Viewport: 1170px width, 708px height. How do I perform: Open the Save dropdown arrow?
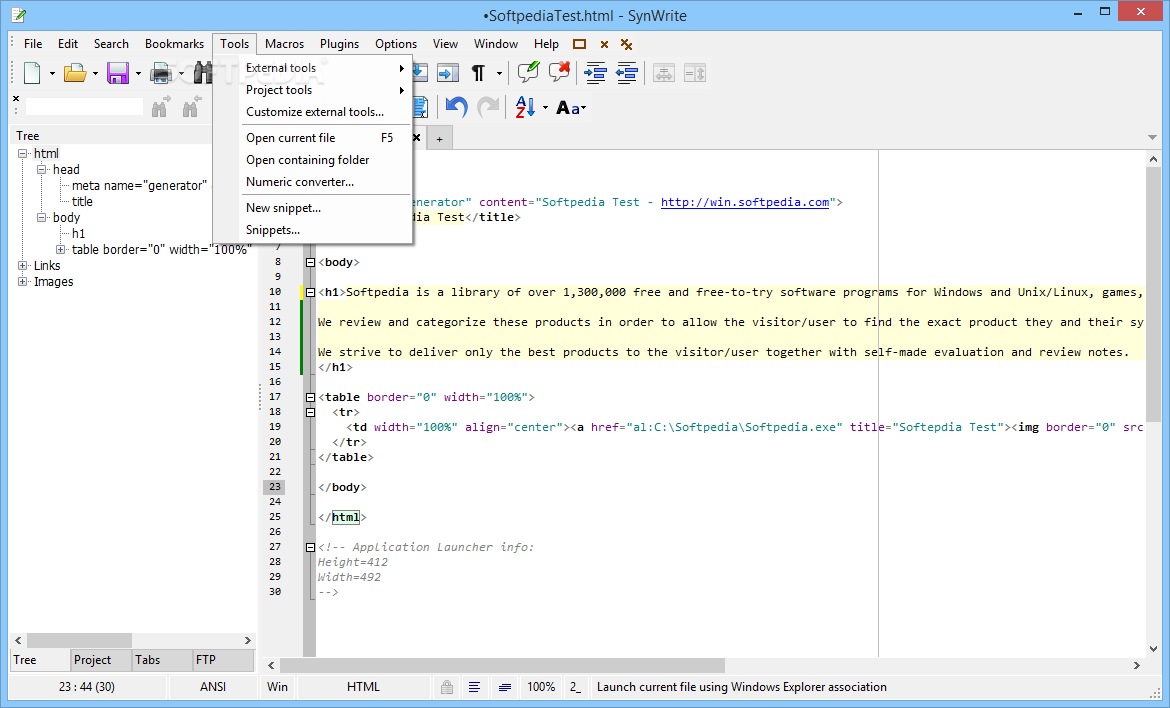tap(138, 74)
